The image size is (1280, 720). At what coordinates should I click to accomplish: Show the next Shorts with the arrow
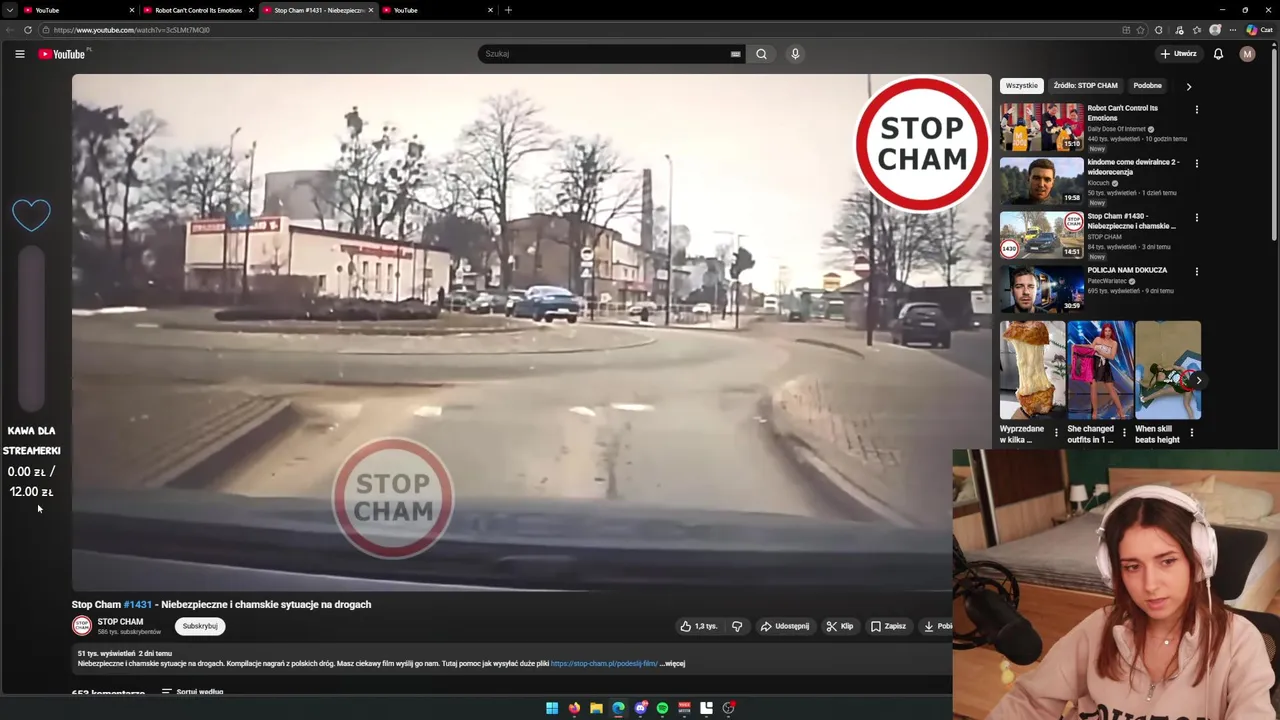[x=1198, y=380]
